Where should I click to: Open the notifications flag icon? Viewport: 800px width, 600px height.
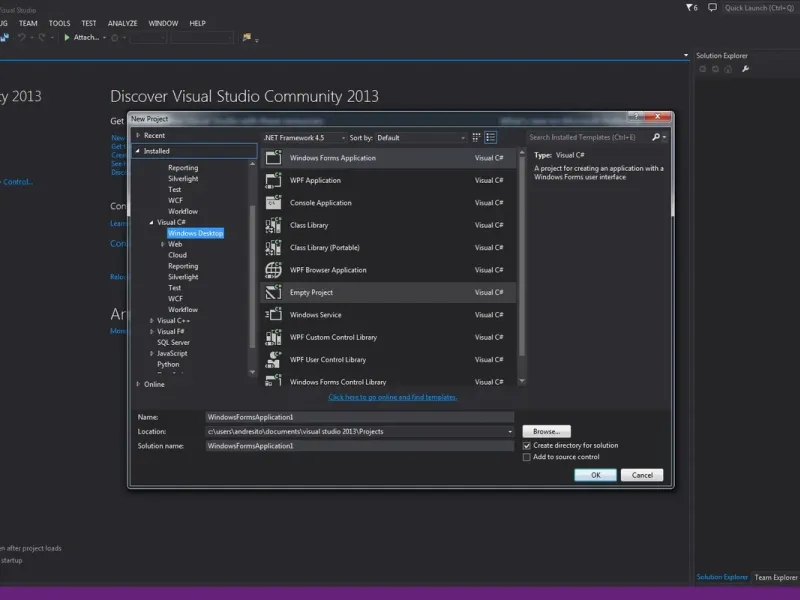(x=691, y=8)
